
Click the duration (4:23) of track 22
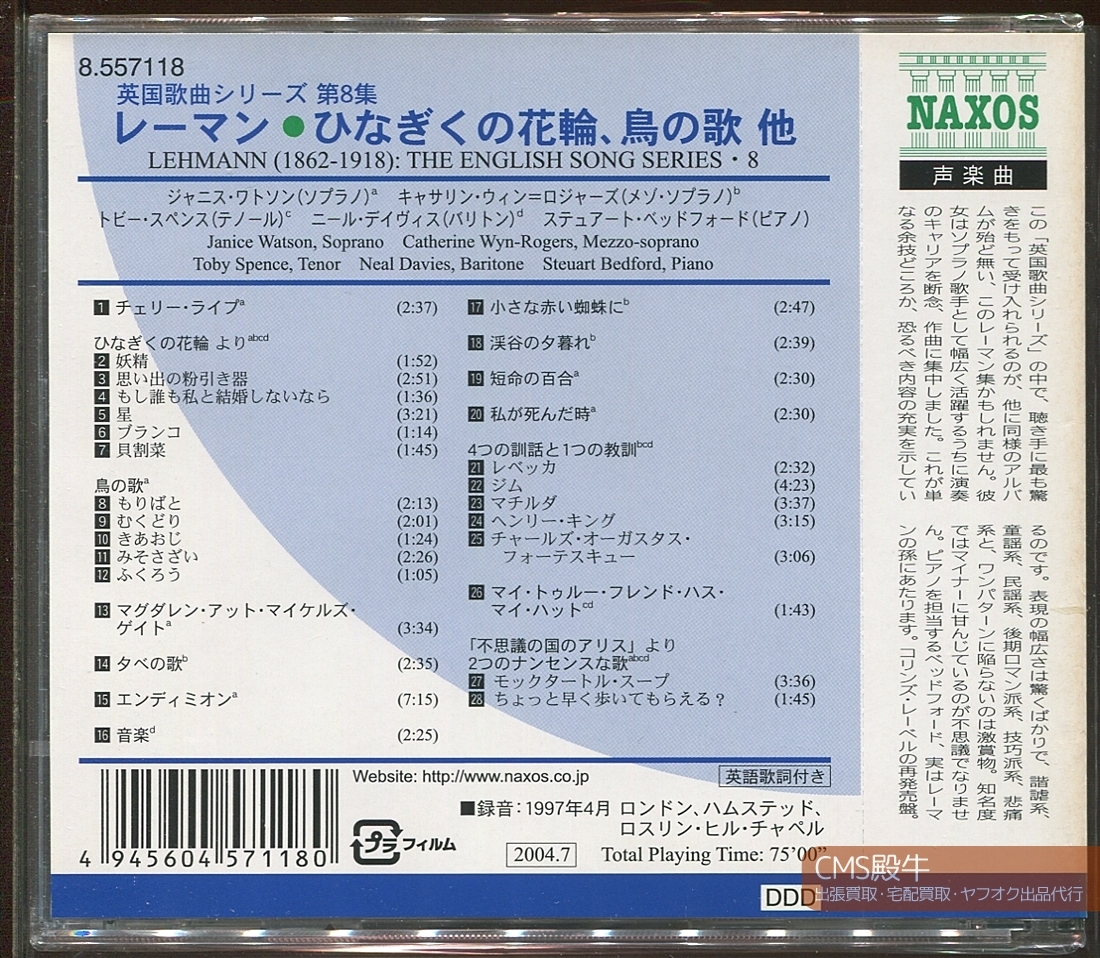coord(794,486)
